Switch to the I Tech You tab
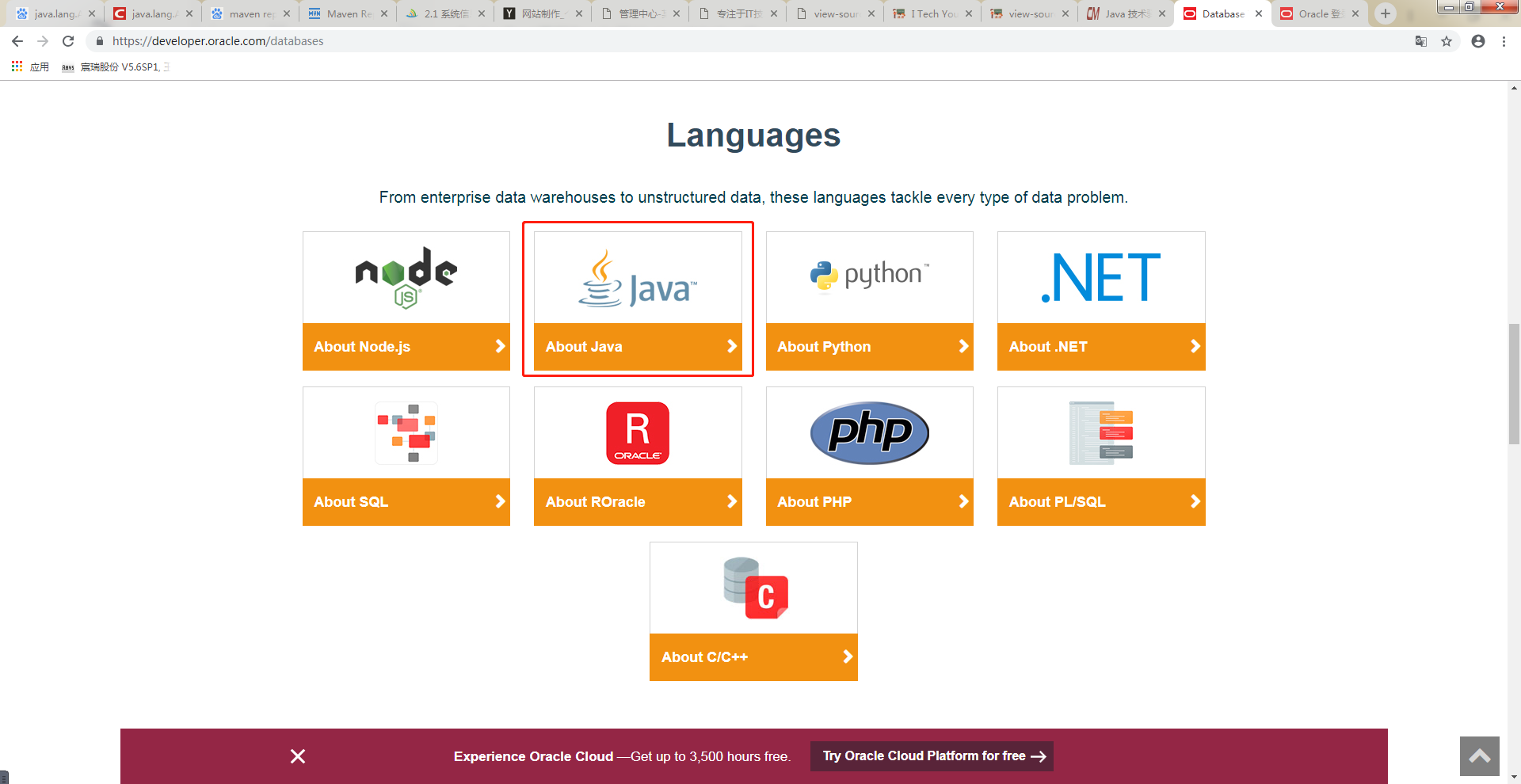 point(932,13)
